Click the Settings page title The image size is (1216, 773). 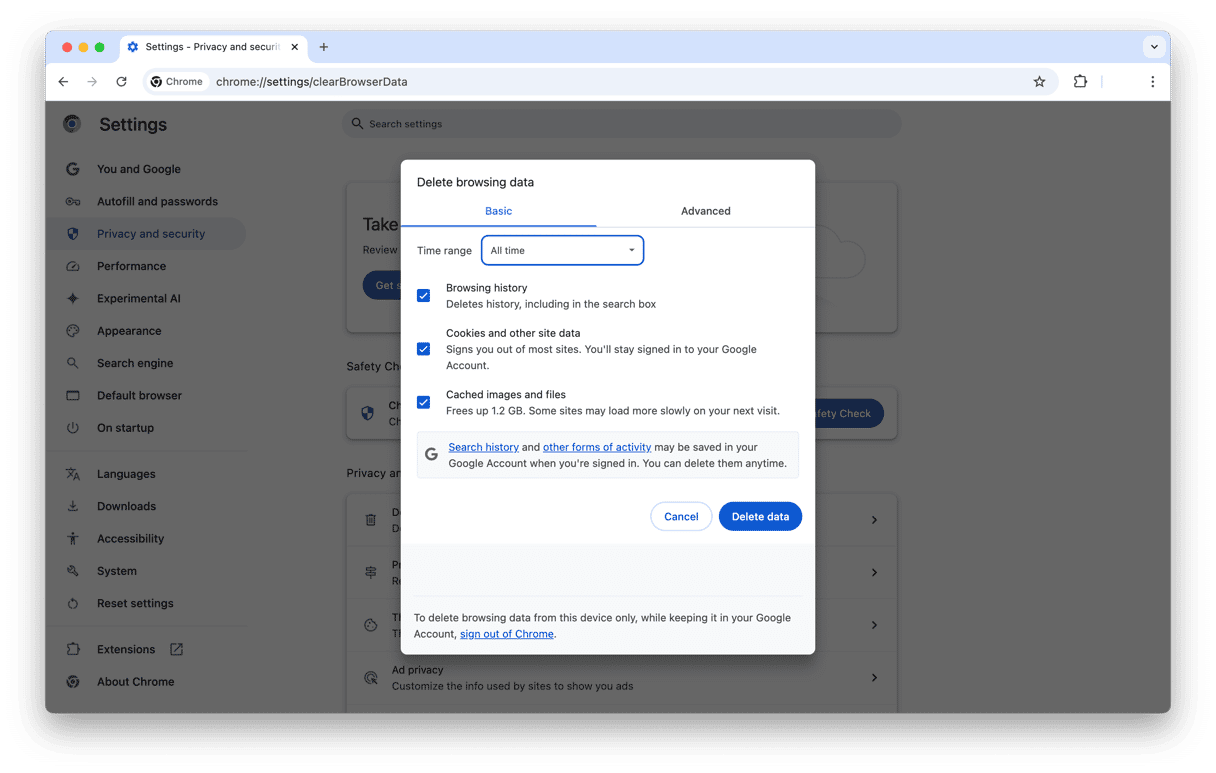point(133,125)
